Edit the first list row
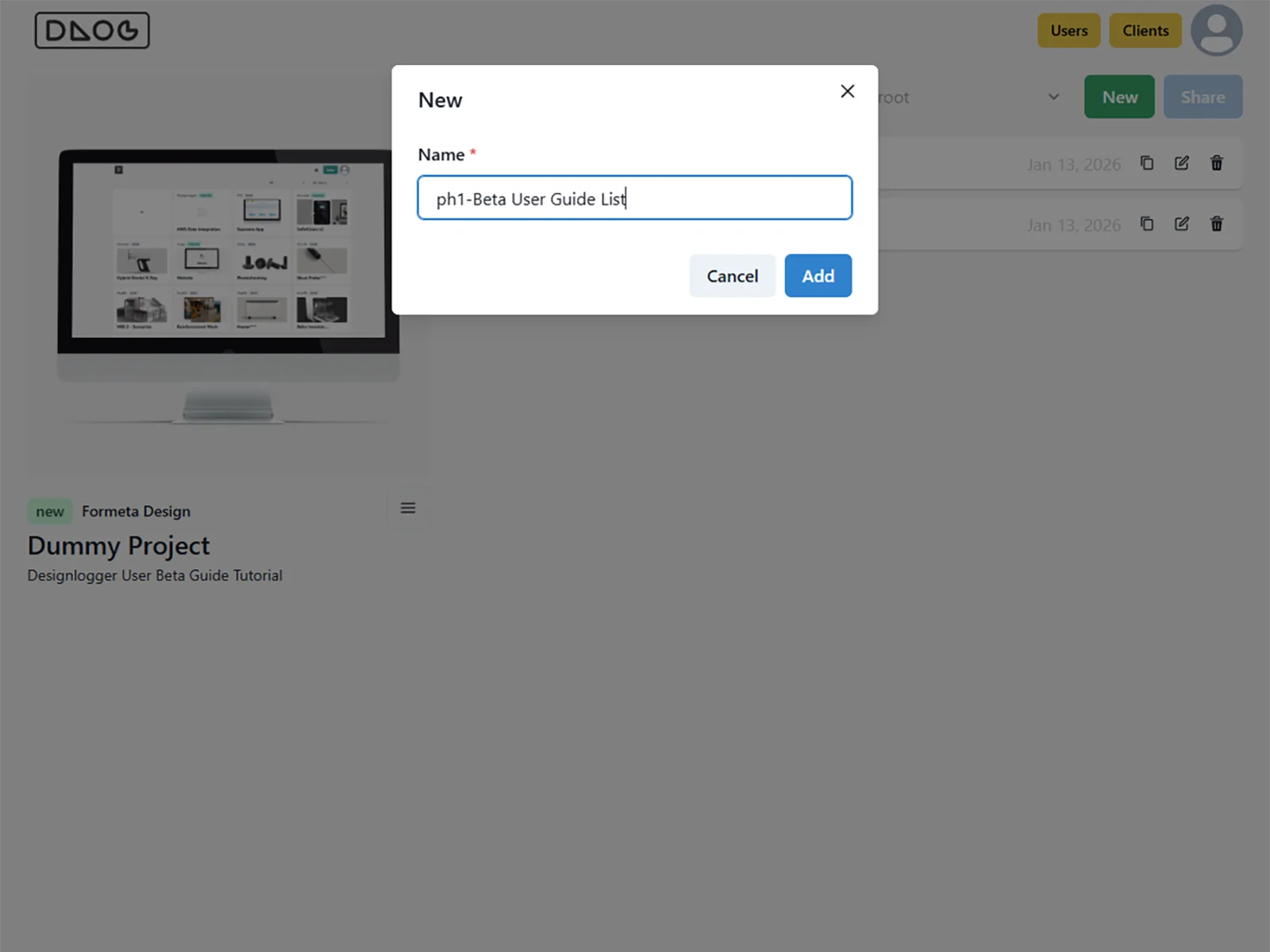The image size is (1270, 952). 1182,163
